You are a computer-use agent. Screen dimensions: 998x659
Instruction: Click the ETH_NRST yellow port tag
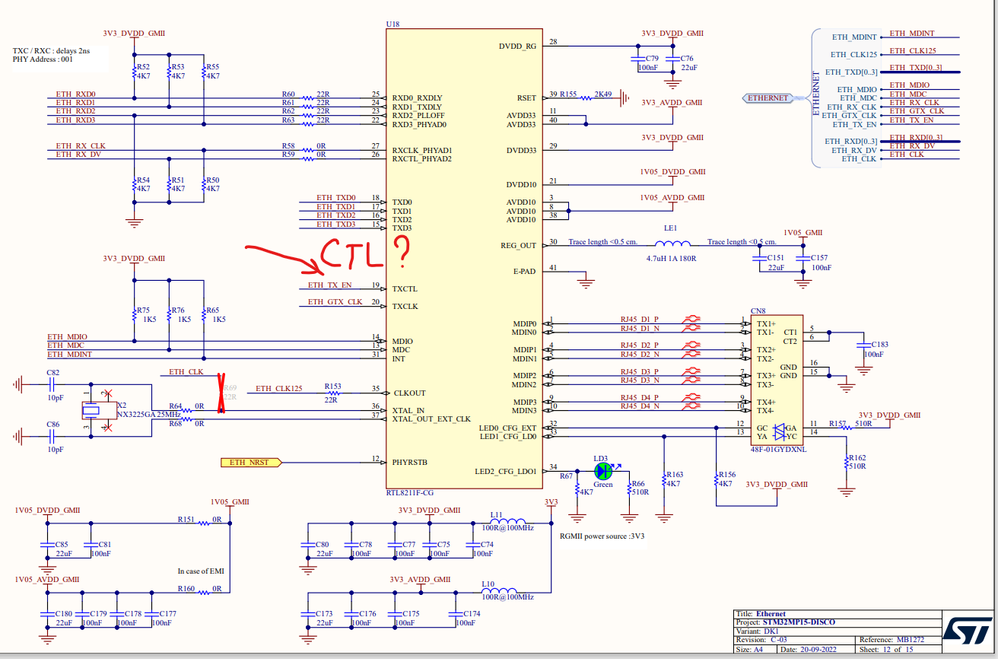click(251, 462)
